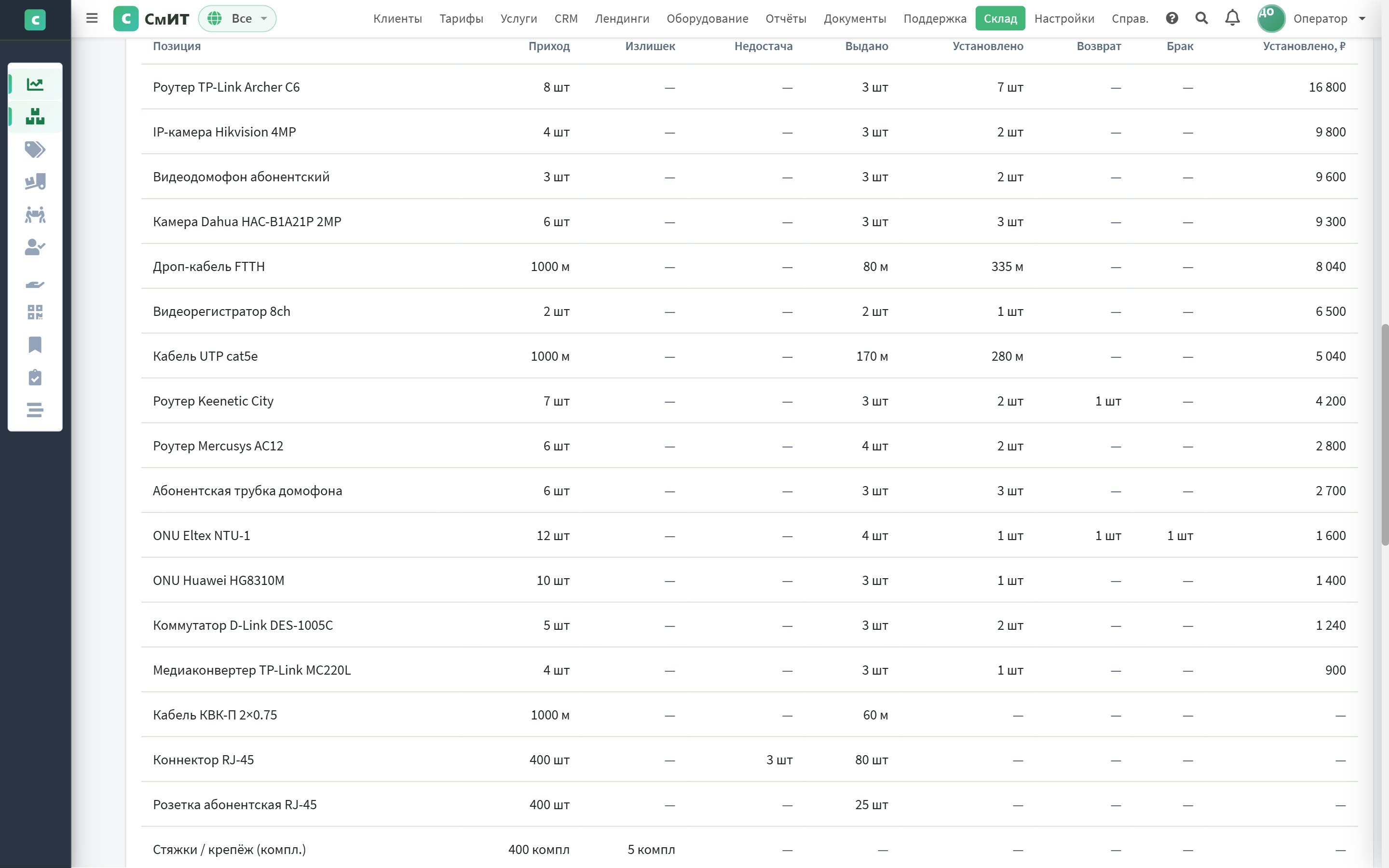Screen dimensions: 1389x868
Task: Open the Клиенты menu
Action: tap(398, 19)
